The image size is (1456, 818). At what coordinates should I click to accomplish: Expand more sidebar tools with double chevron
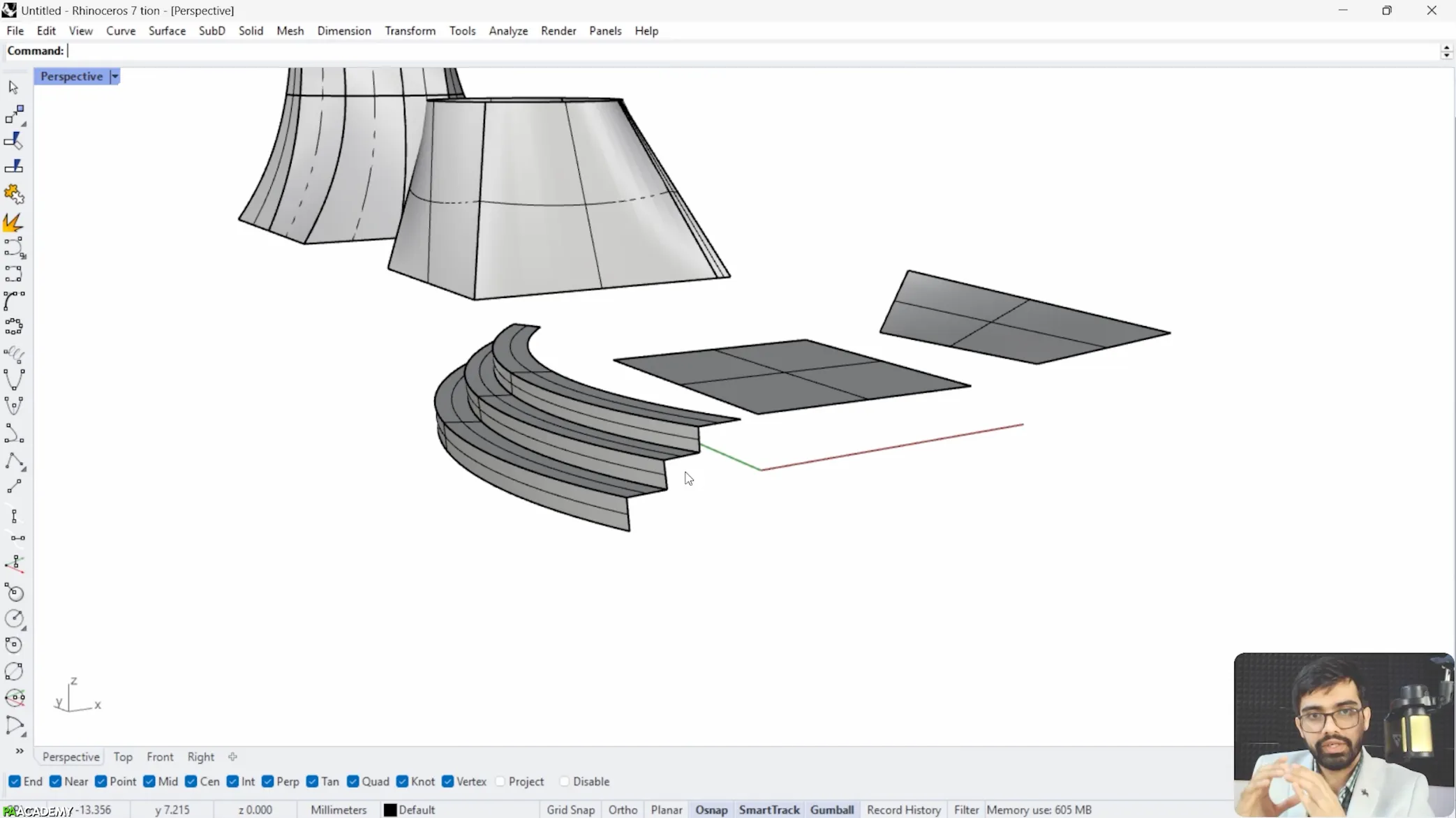(x=20, y=751)
